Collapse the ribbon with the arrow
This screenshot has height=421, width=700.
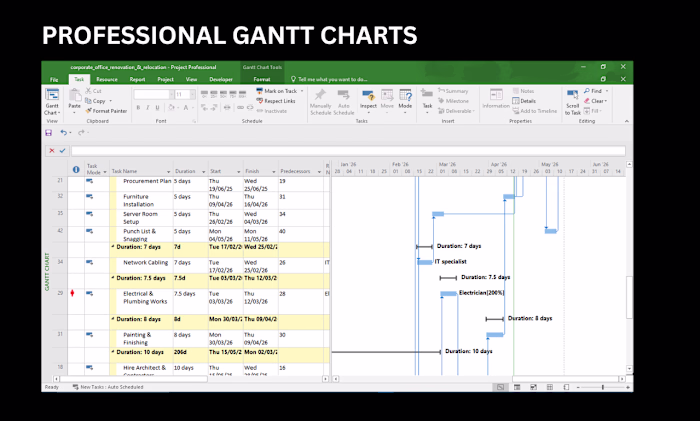tap(626, 121)
